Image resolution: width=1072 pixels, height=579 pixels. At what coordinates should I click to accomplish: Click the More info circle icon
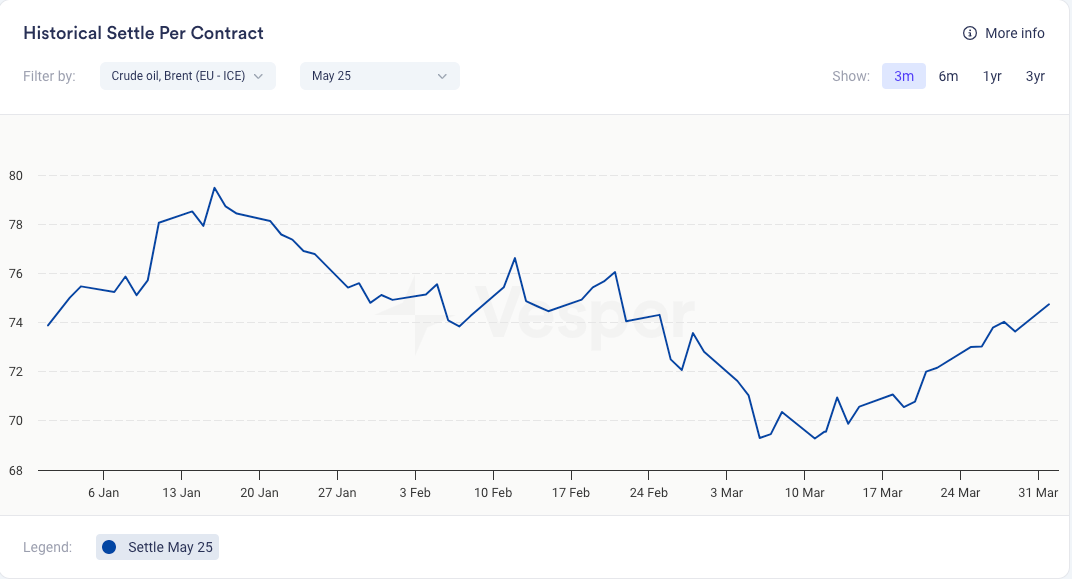pyautogui.click(x=969, y=33)
